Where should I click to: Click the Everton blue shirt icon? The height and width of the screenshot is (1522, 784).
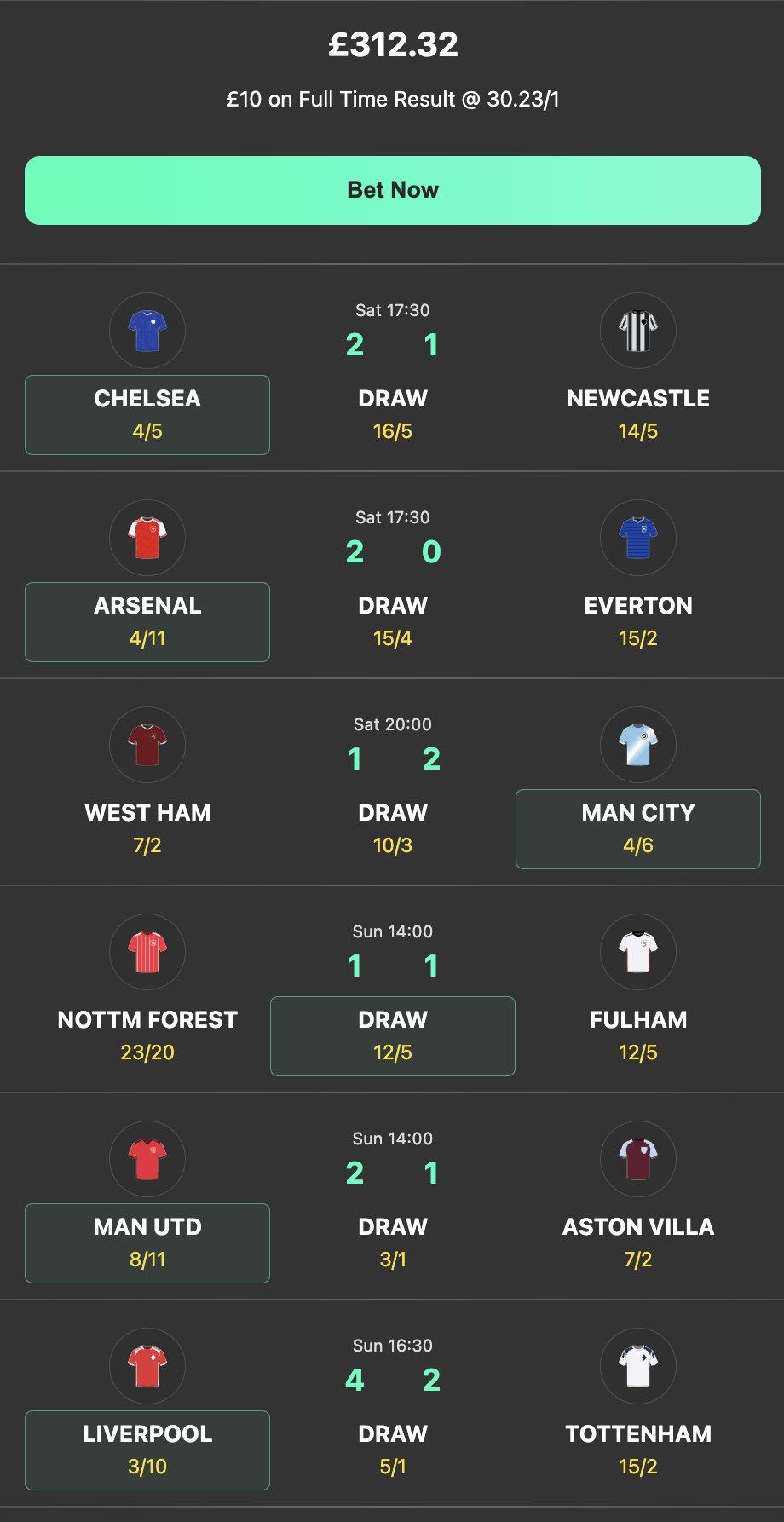[x=637, y=538]
